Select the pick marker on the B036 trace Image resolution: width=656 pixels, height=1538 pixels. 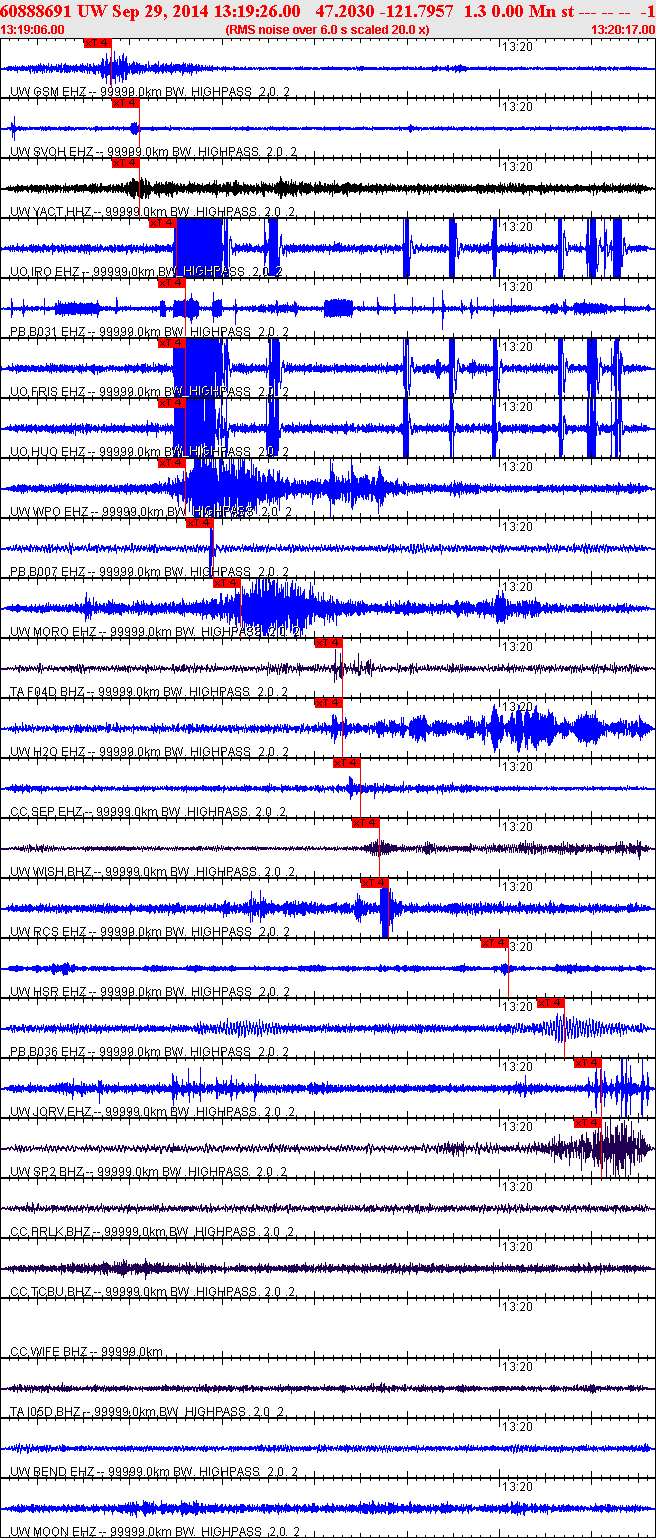point(551,1003)
